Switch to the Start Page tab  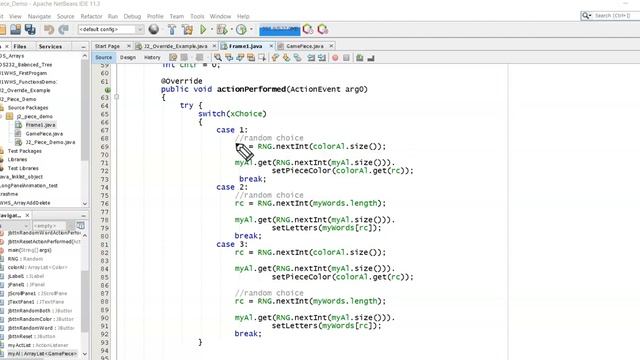tap(107, 46)
